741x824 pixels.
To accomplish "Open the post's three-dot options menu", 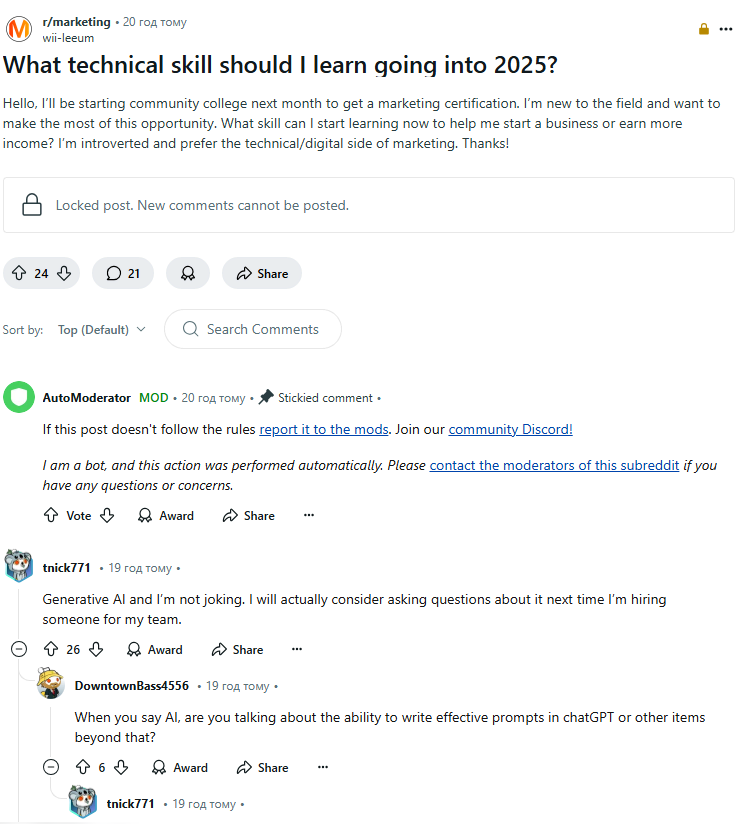I will click(726, 29).
